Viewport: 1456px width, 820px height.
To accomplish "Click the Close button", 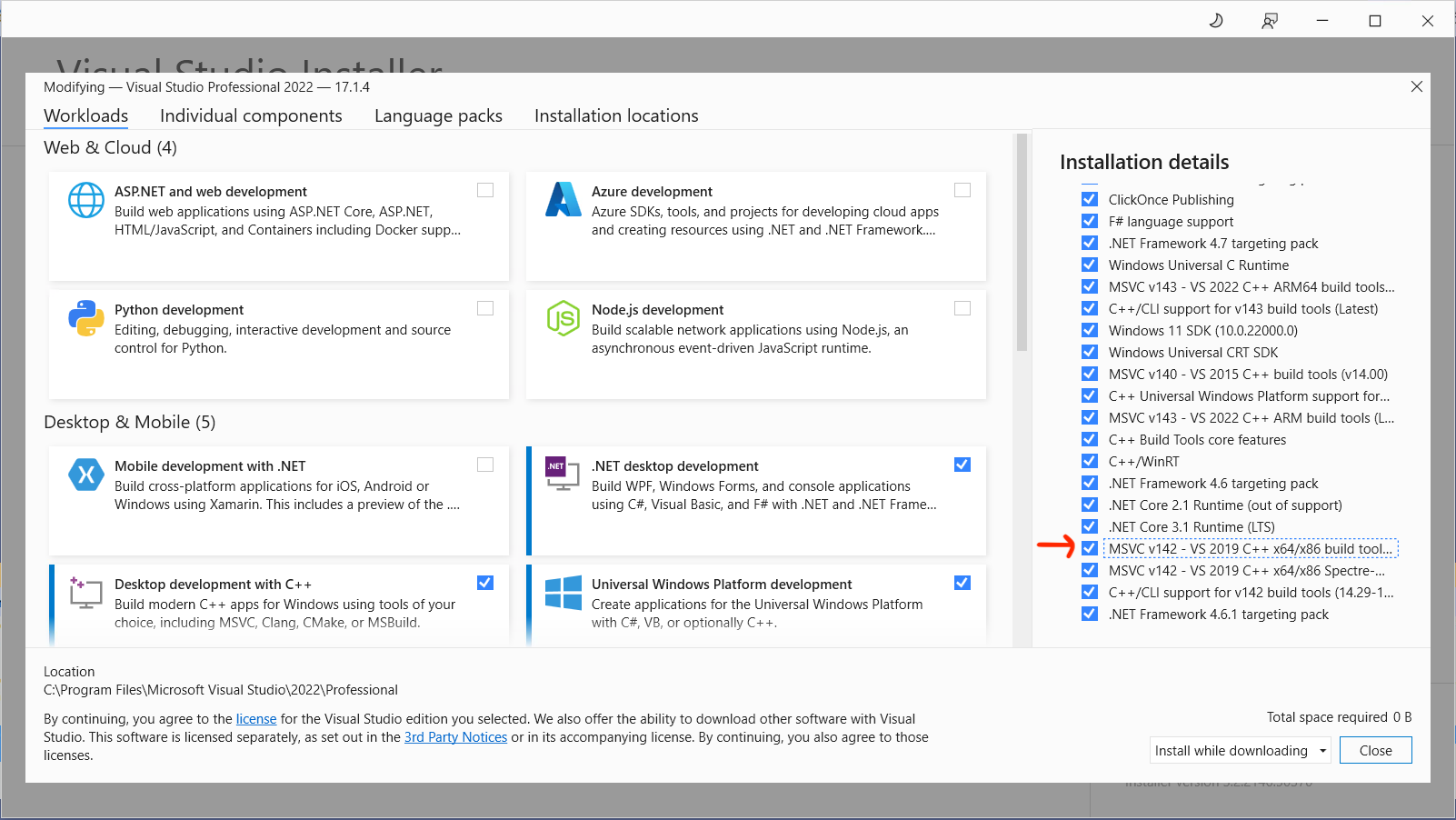I will [1375, 750].
